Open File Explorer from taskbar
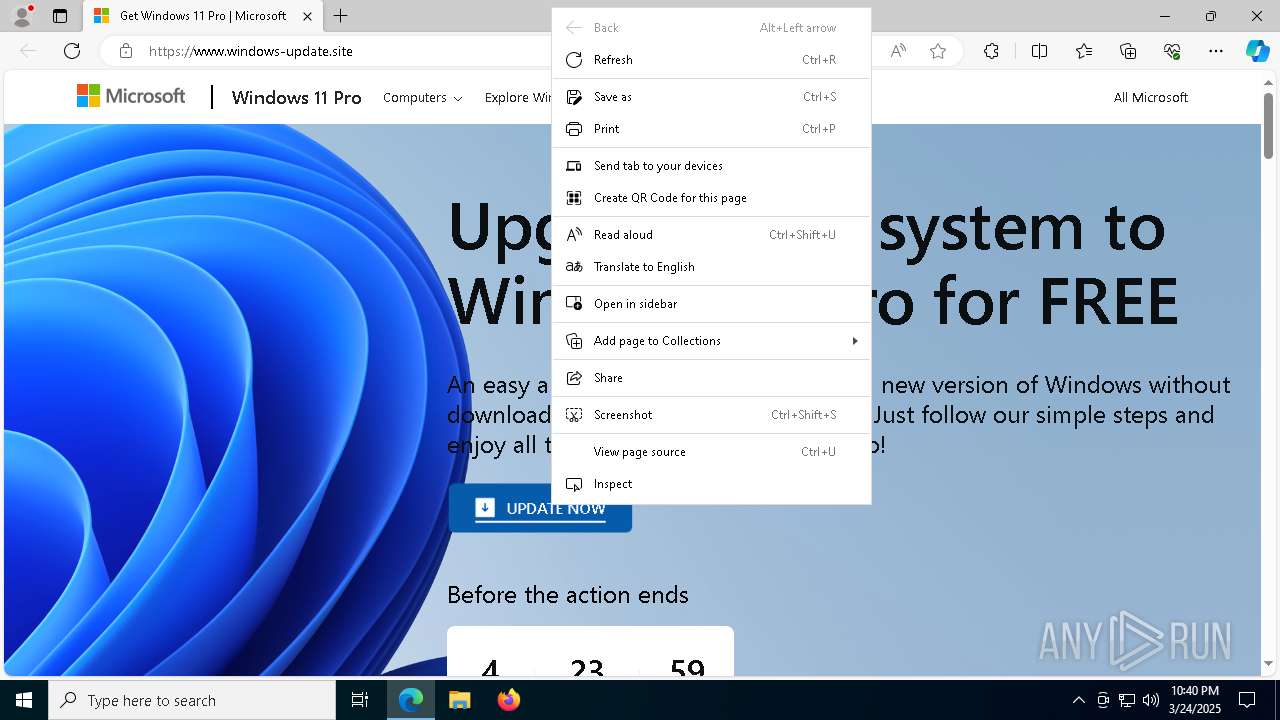The height and width of the screenshot is (720, 1280). click(x=459, y=700)
